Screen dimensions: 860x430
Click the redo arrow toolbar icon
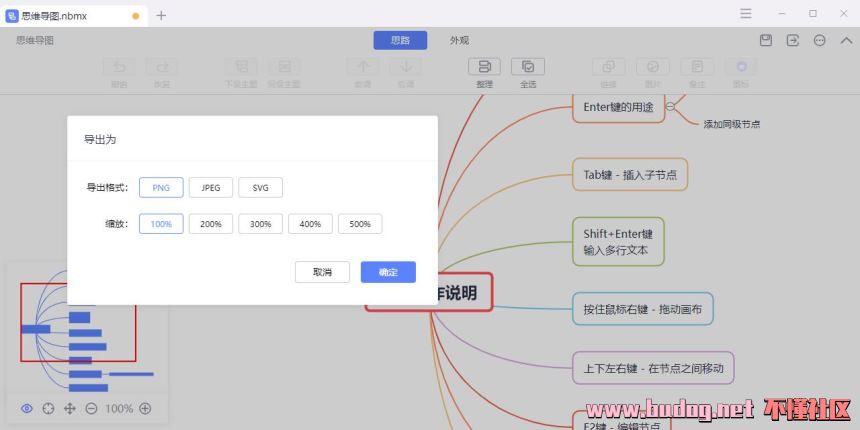(x=162, y=67)
